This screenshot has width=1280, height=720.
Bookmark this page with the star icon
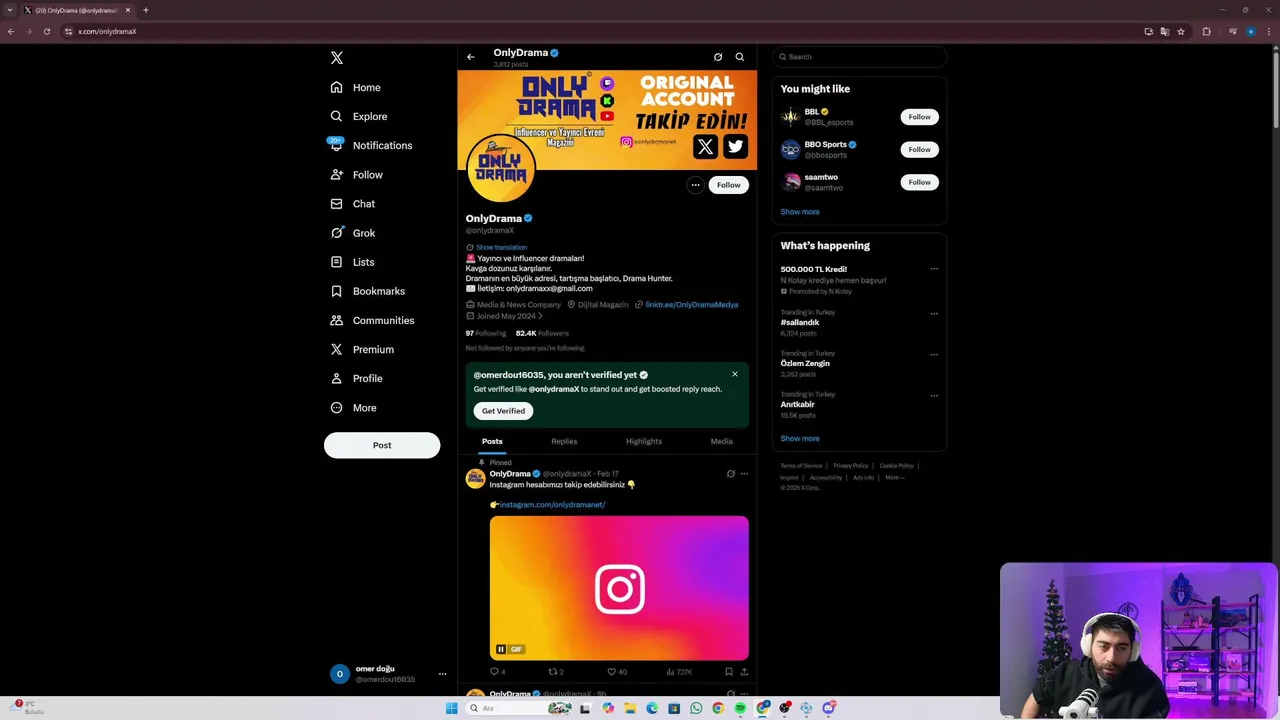coord(1181,31)
